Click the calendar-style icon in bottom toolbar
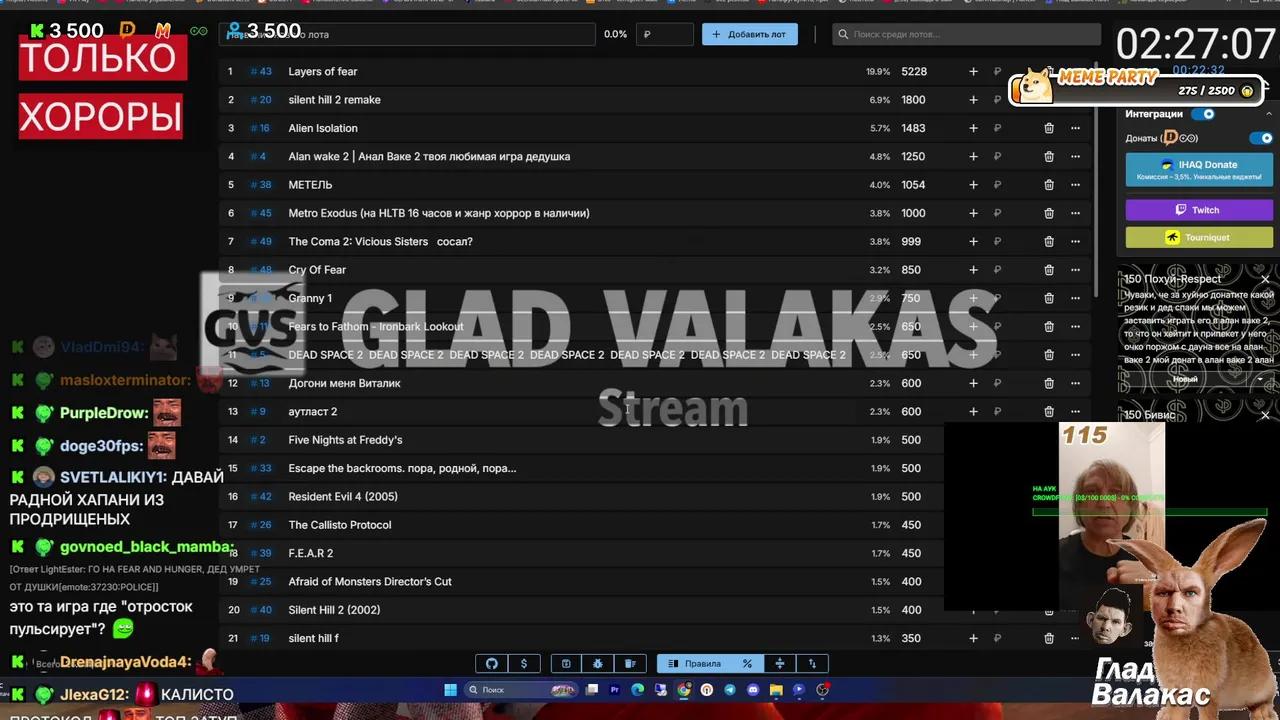This screenshot has height=720, width=1280. 566,664
